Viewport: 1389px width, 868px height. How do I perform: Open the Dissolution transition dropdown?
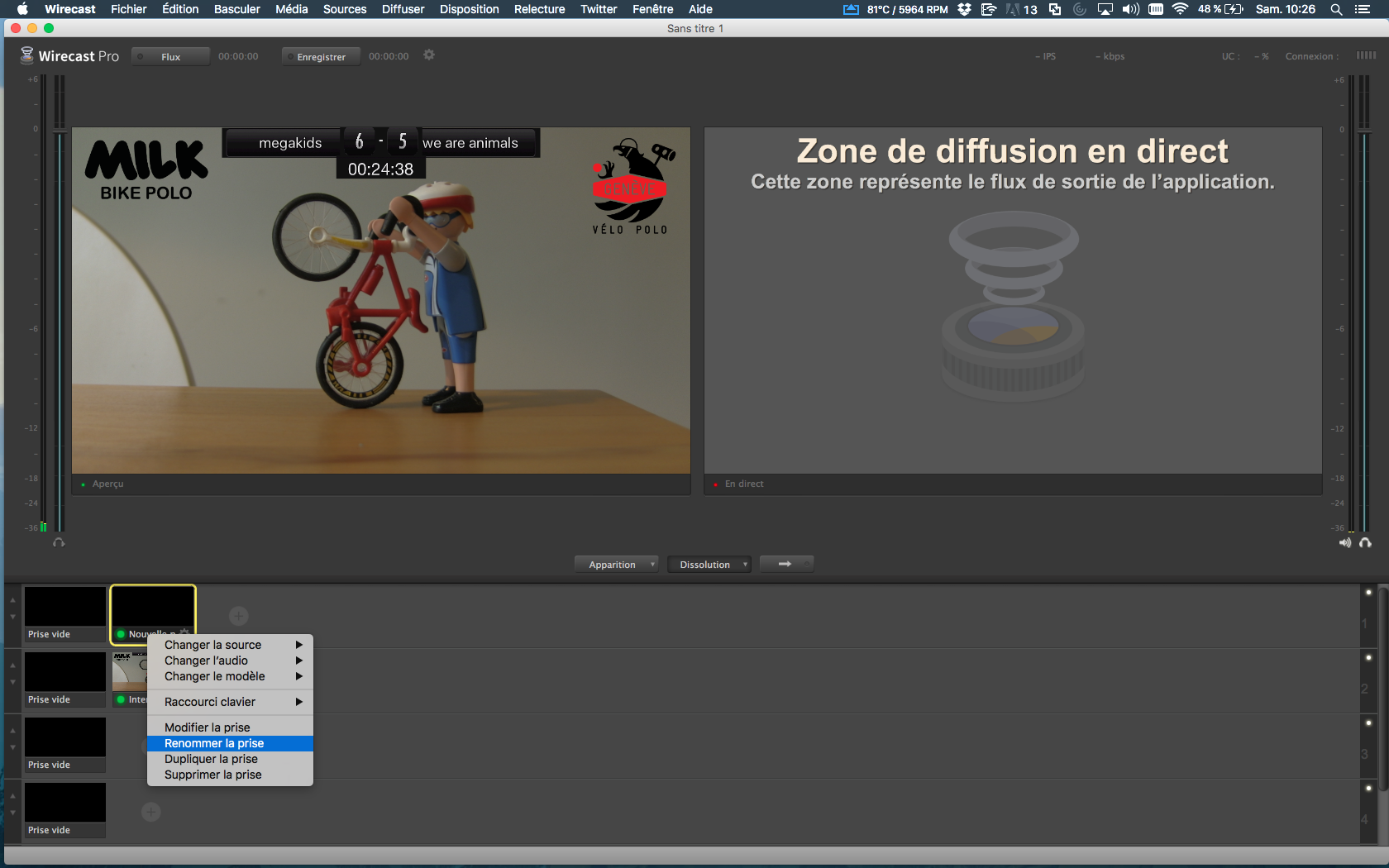click(709, 565)
